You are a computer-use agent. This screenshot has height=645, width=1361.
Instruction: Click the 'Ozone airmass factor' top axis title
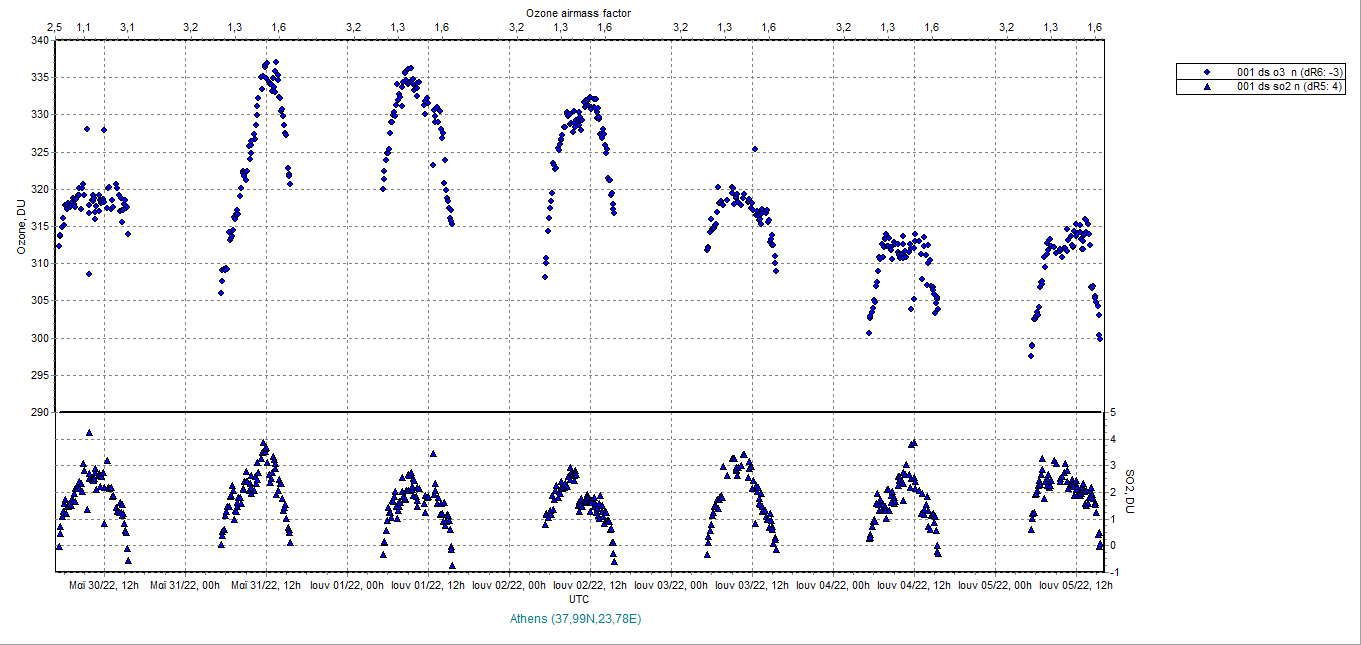pos(578,12)
